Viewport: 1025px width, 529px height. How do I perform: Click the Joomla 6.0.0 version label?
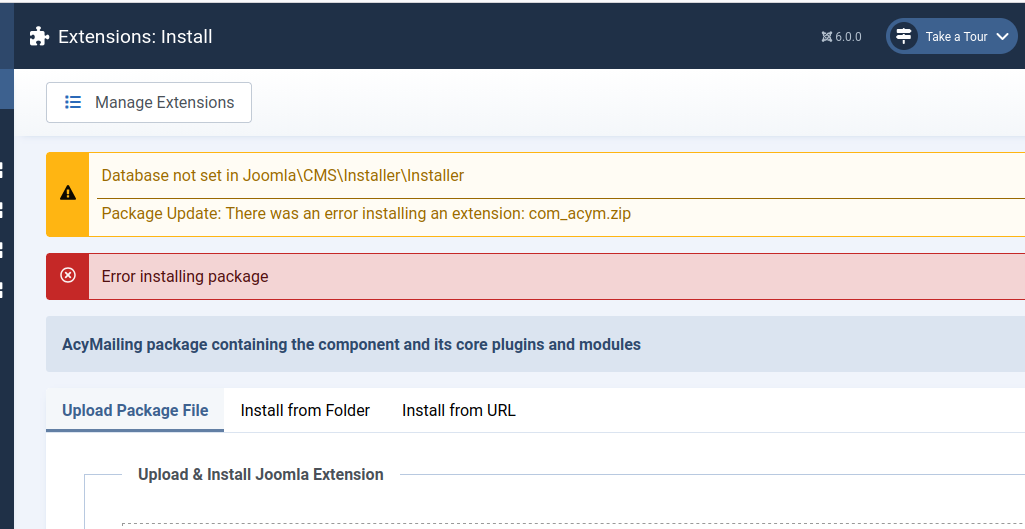coord(848,37)
